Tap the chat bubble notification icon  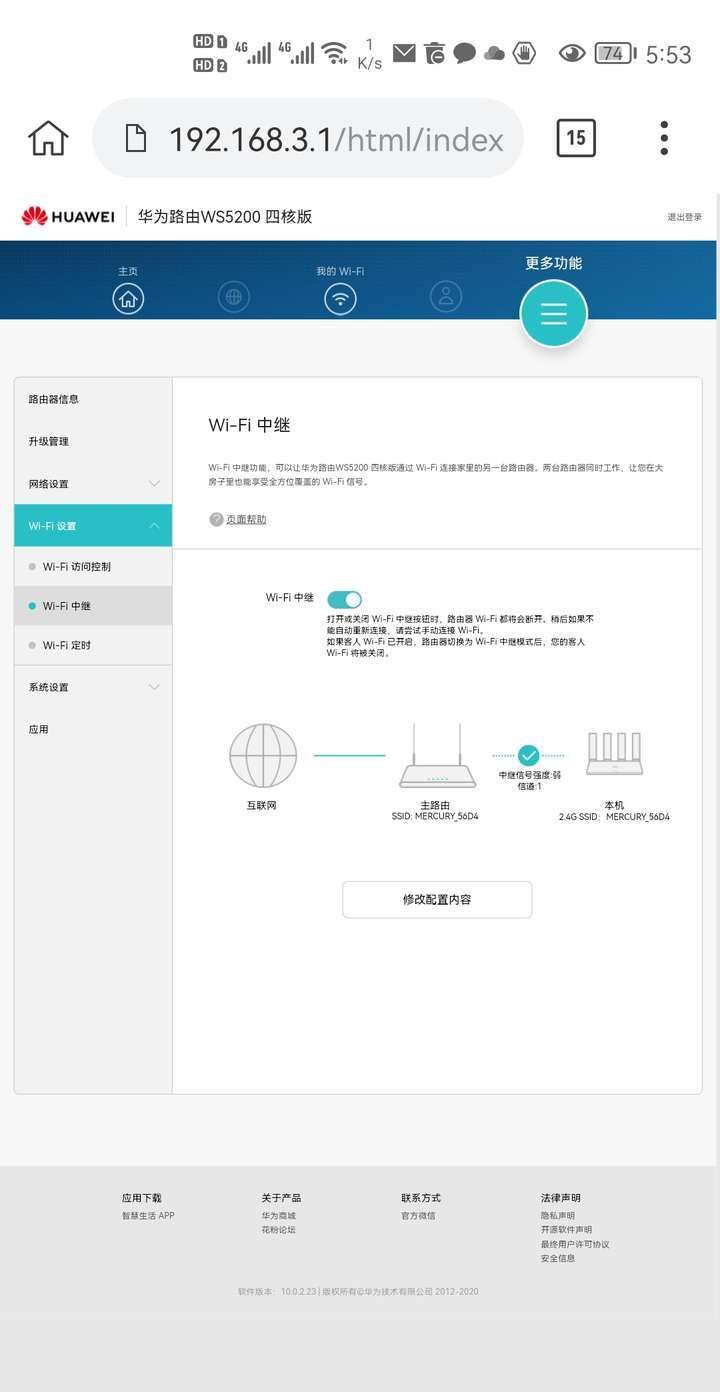pyautogui.click(x=464, y=53)
